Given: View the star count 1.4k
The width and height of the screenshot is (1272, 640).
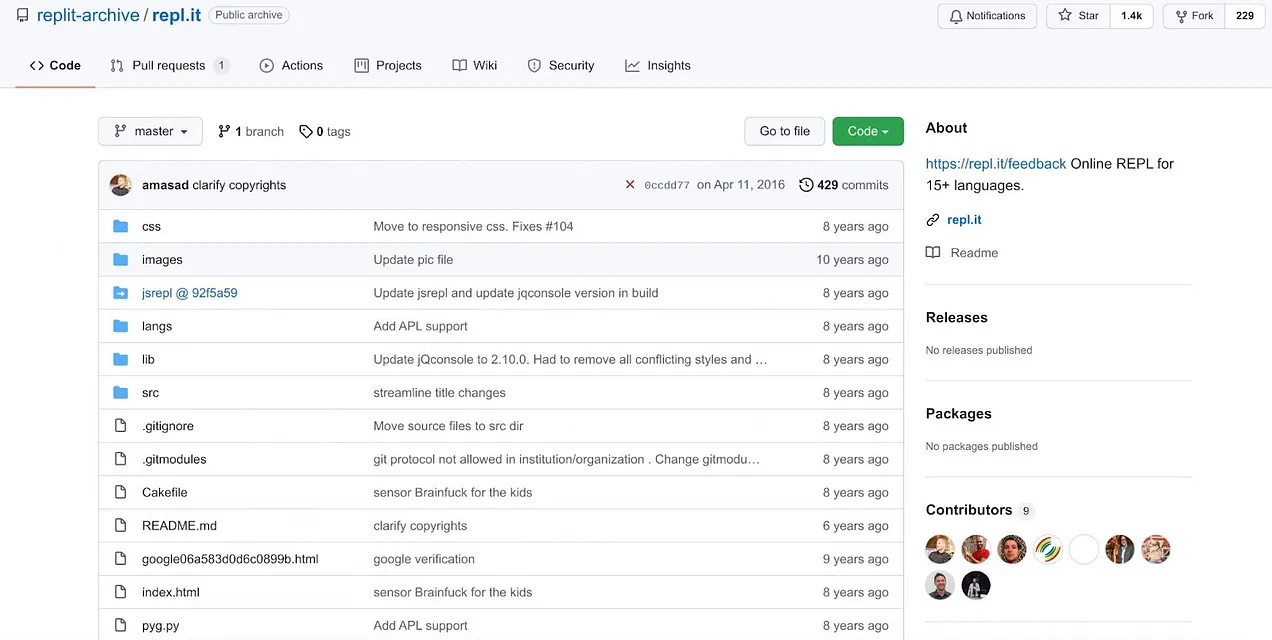Looking at the screenshot, I should coord(1132,16).
